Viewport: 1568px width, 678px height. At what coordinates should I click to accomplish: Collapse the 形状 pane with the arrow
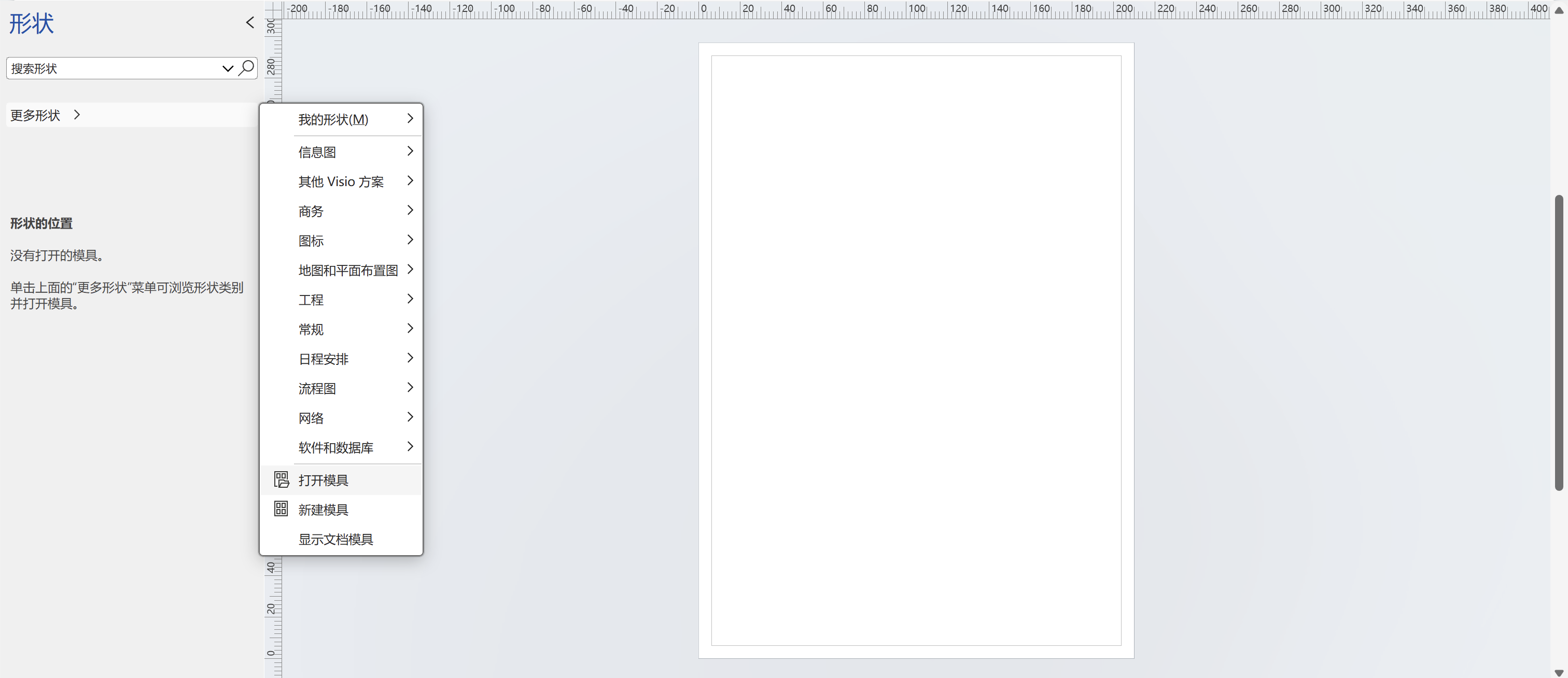pos(250,22)
